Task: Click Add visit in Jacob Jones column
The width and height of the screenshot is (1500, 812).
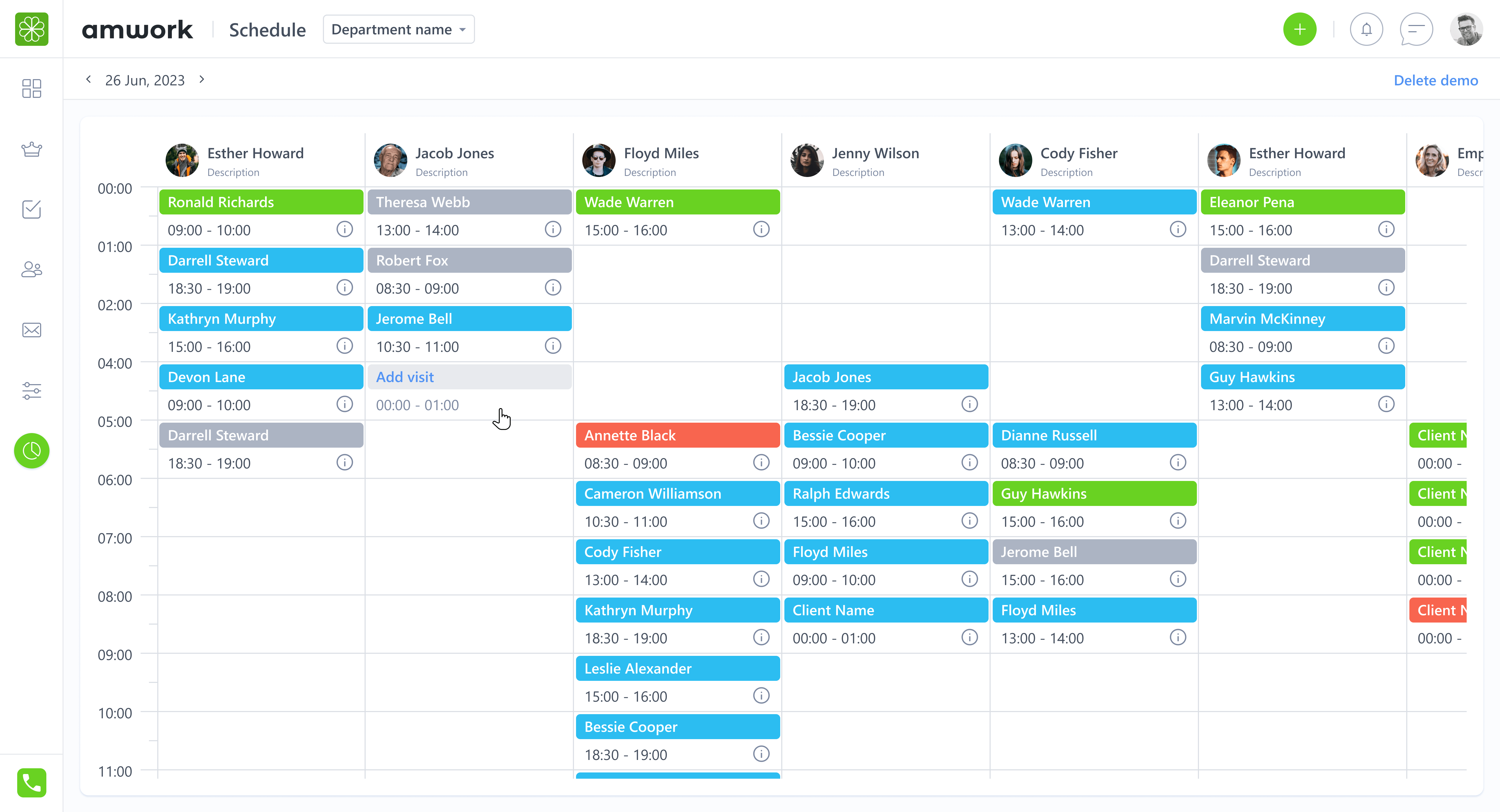Action: point(405,377)
